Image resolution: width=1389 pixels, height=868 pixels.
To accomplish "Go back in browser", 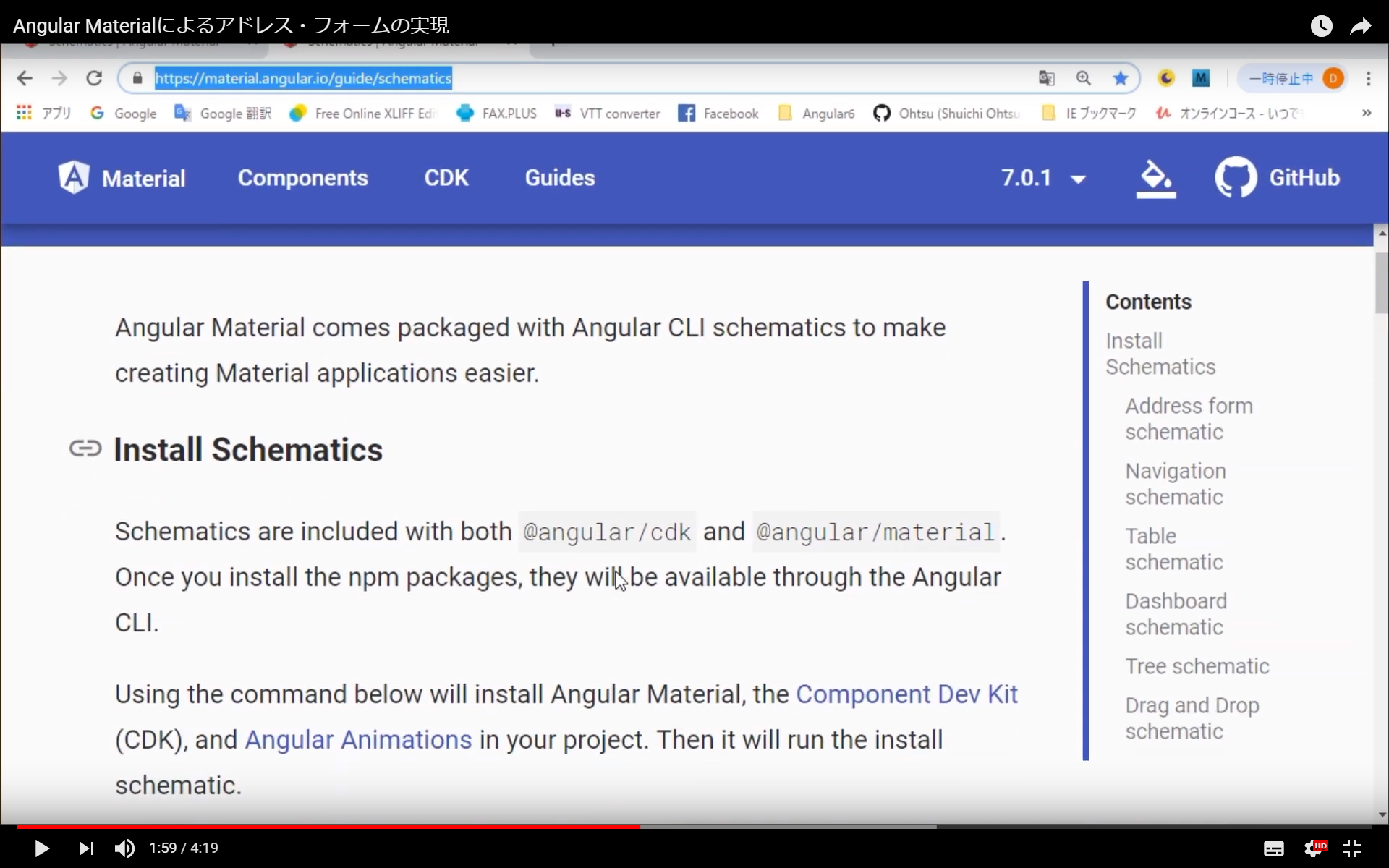I will click(25, 78).
